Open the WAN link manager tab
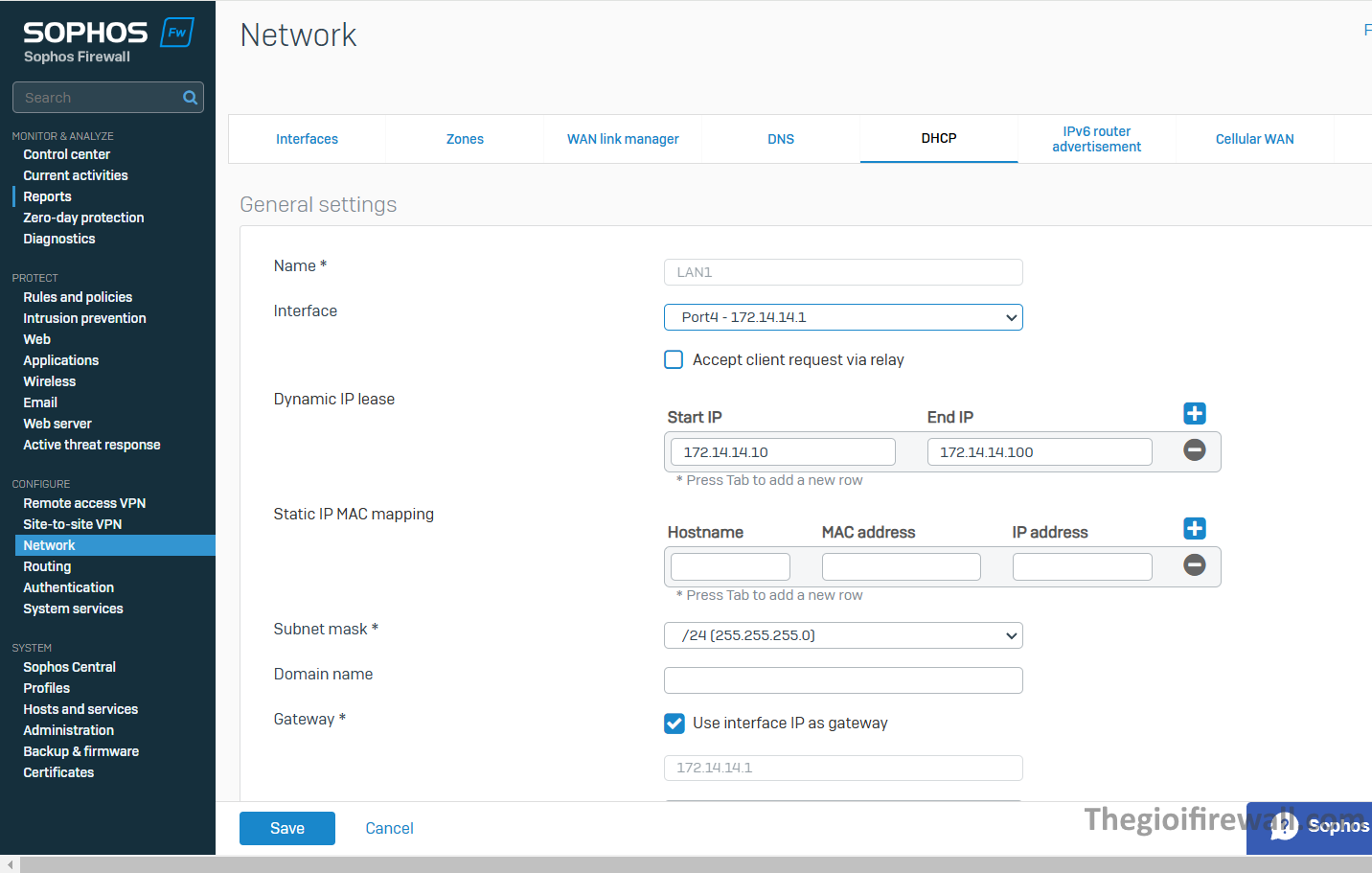This screenshot has height=873, width=1372. tap(623, 139)
